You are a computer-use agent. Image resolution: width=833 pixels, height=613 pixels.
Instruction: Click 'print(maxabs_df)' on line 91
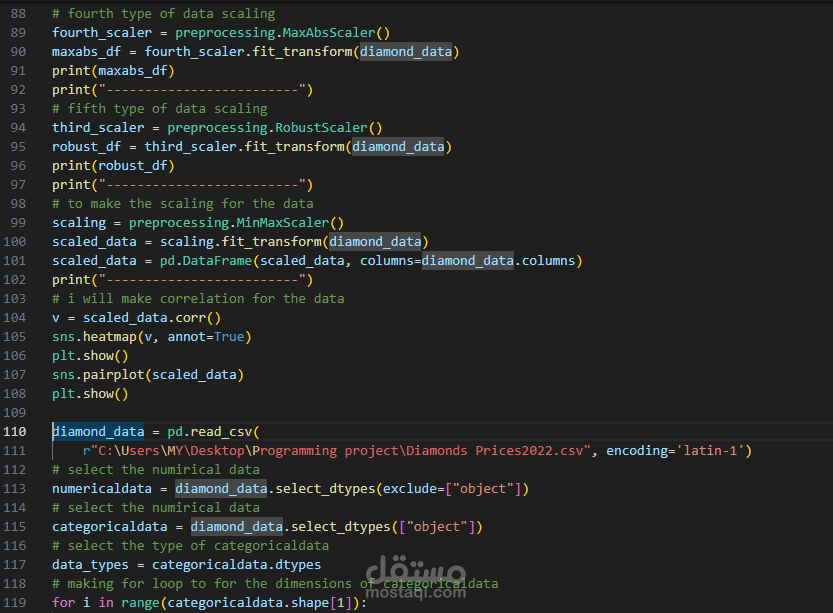click(x=113, y=71)
